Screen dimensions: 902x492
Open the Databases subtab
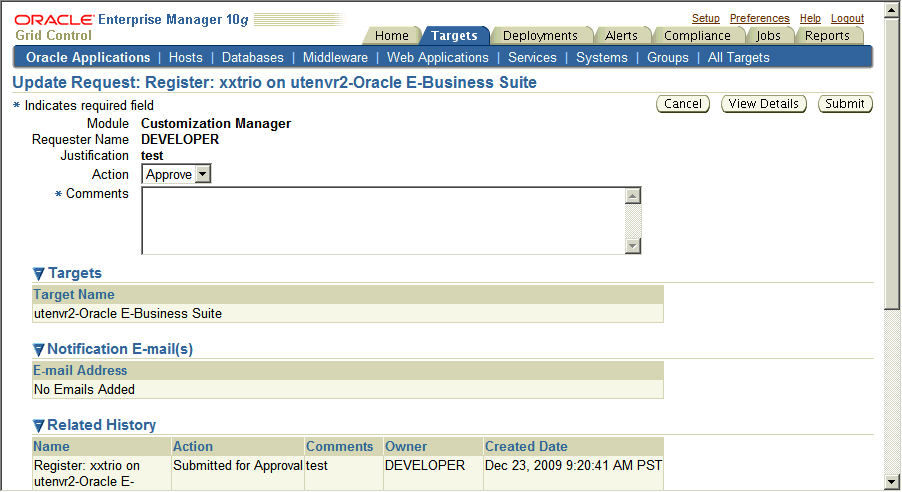pos(253,58)
